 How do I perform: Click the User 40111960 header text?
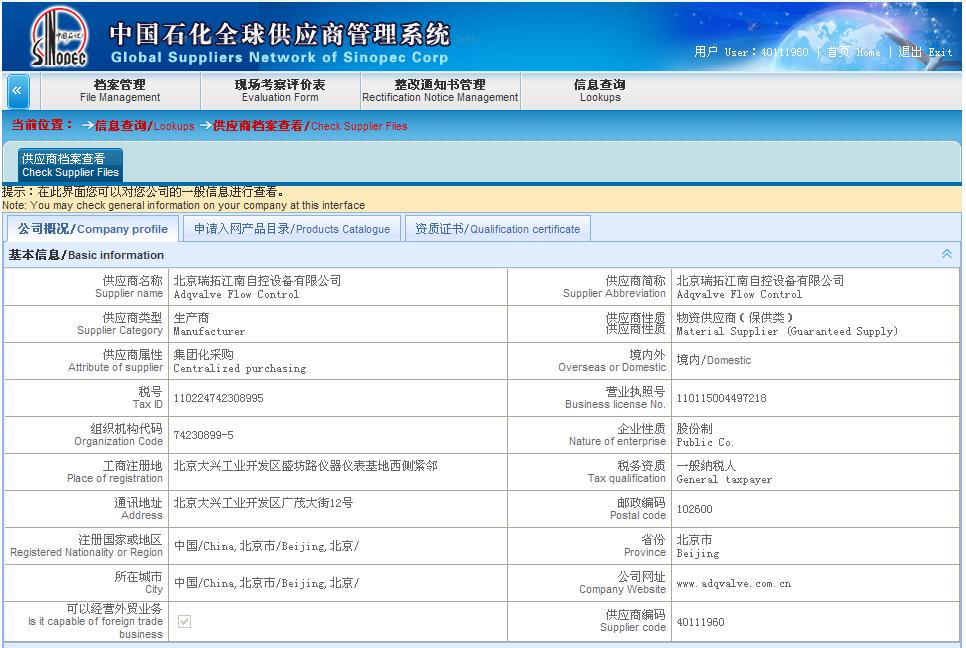751,52
